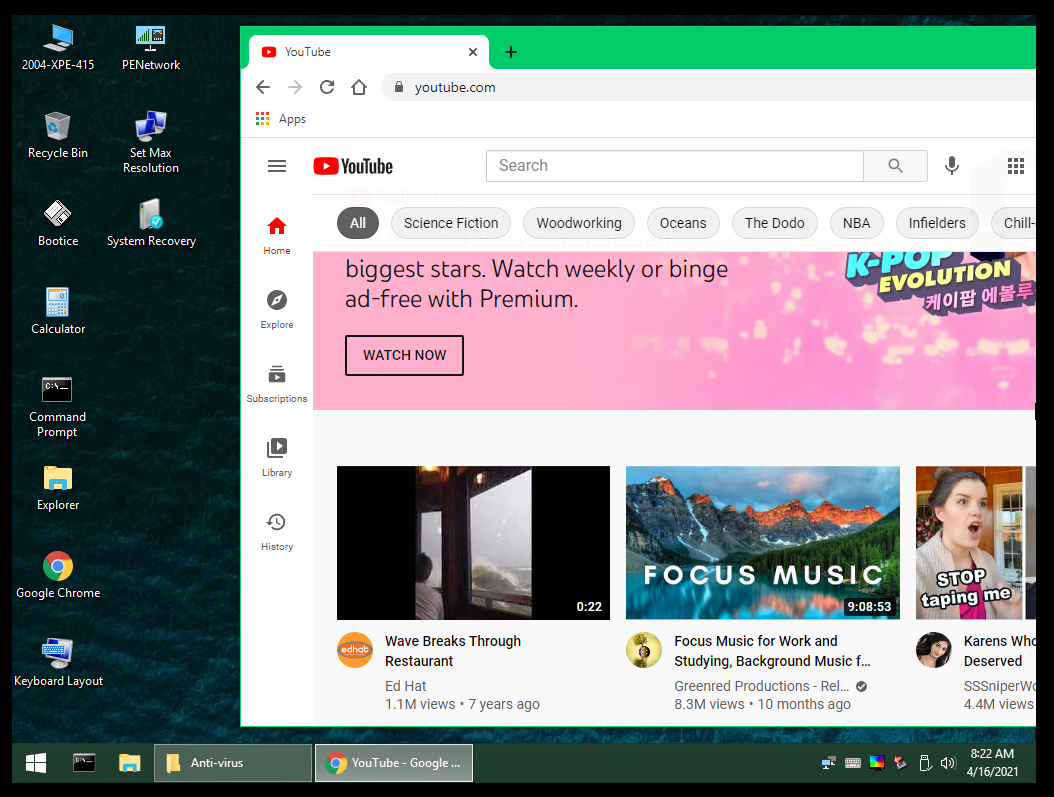
Task: Launch the System Recovery desktop icon
Action: coord(151,222)
